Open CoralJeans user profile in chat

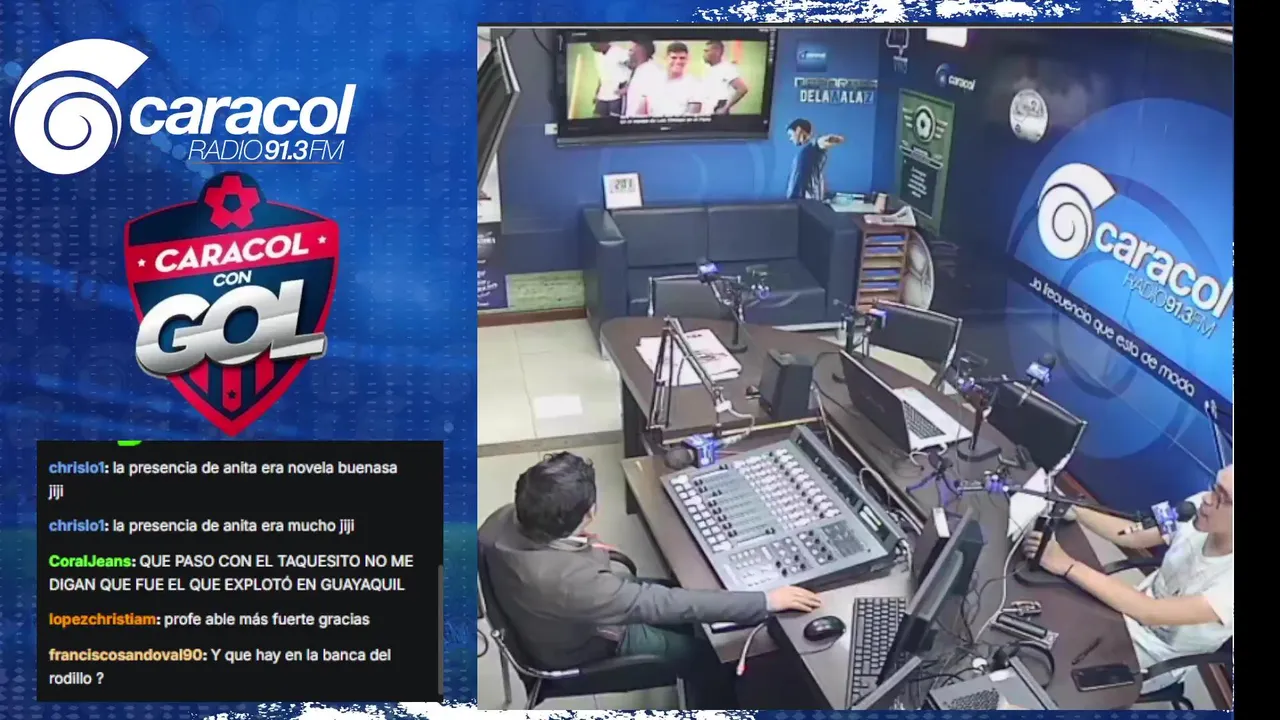coord(91,561)
